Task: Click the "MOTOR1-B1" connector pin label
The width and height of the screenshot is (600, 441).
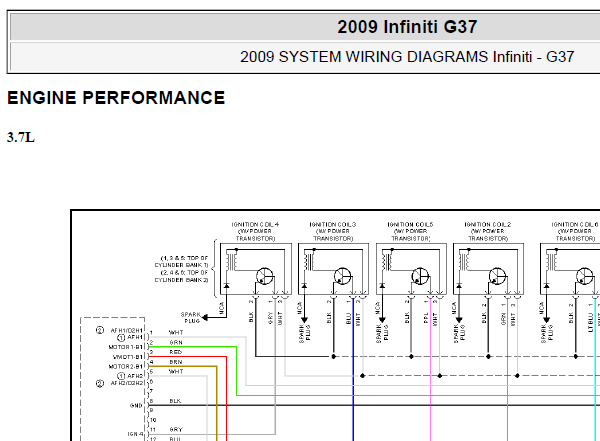Action: (x=126, y=347)
